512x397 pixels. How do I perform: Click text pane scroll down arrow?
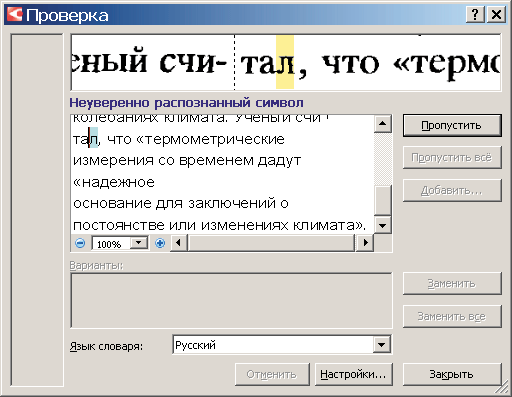[x=383, y=225]
